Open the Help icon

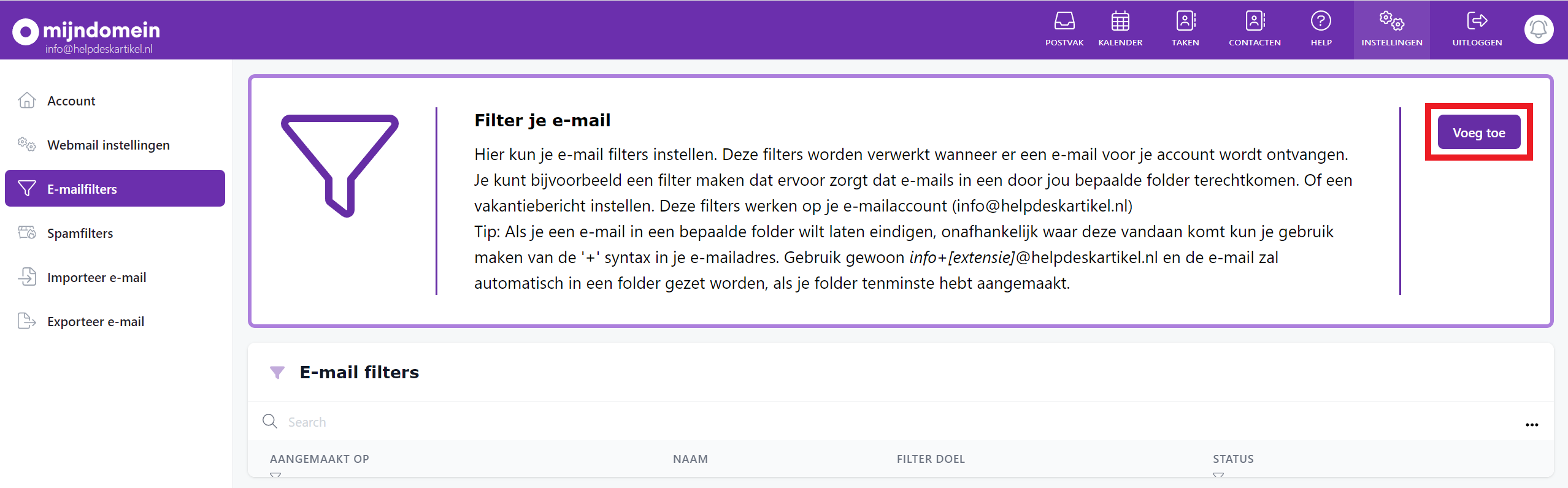1321,20
